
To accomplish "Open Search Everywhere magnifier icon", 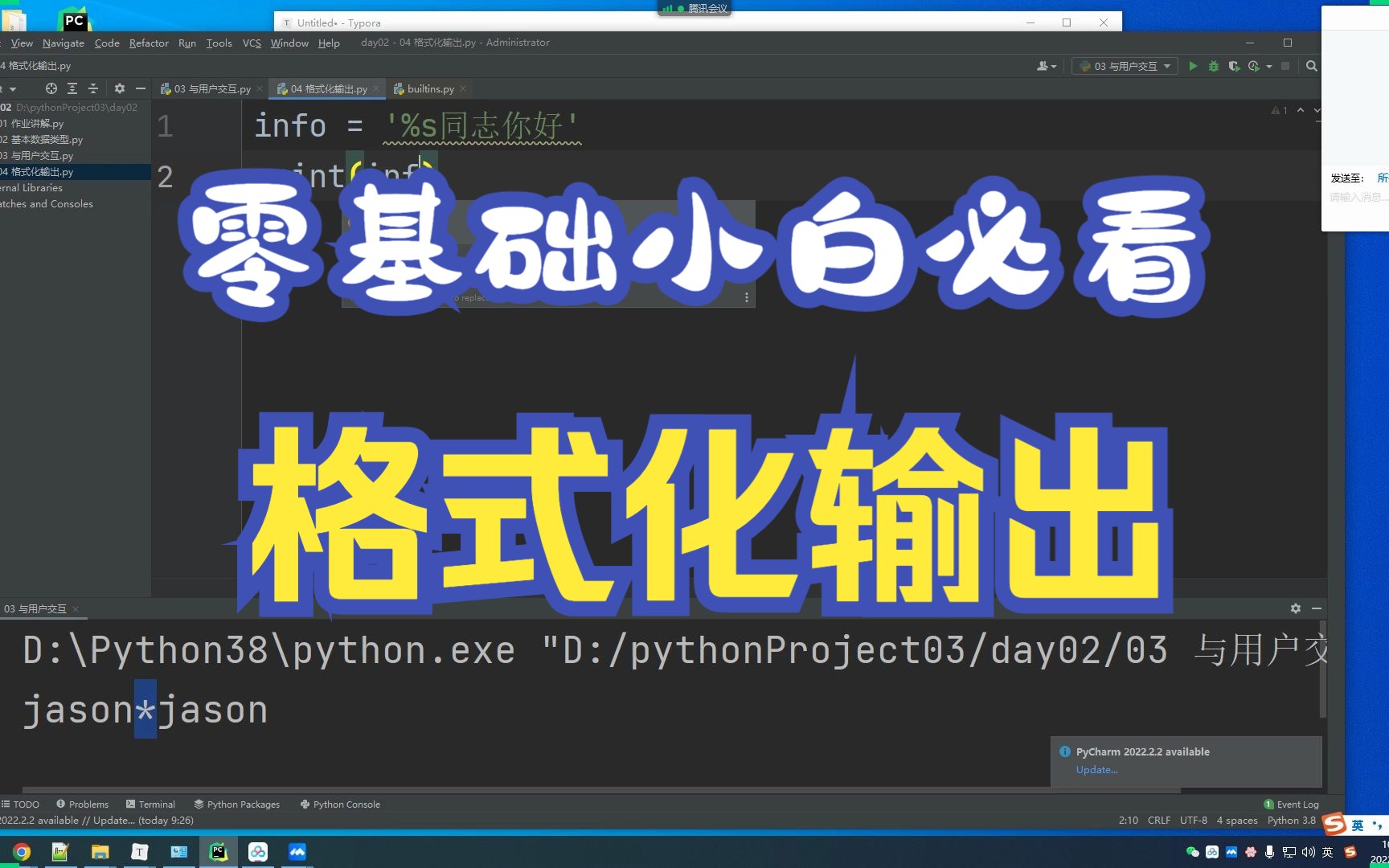I will coord(1312,66).
